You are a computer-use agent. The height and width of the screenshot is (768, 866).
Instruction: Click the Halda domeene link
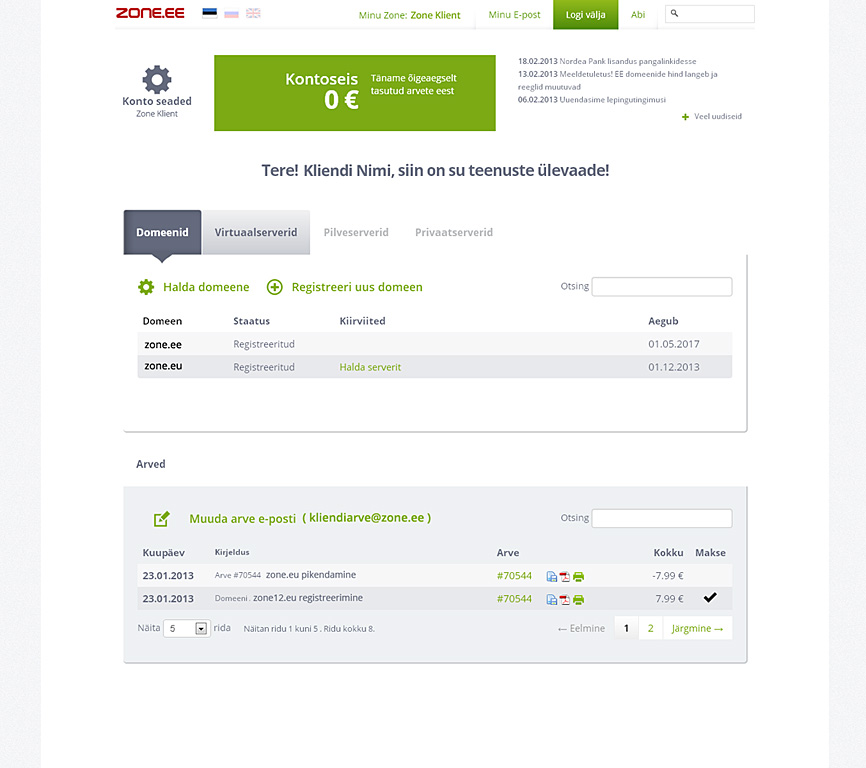(206, 287)
